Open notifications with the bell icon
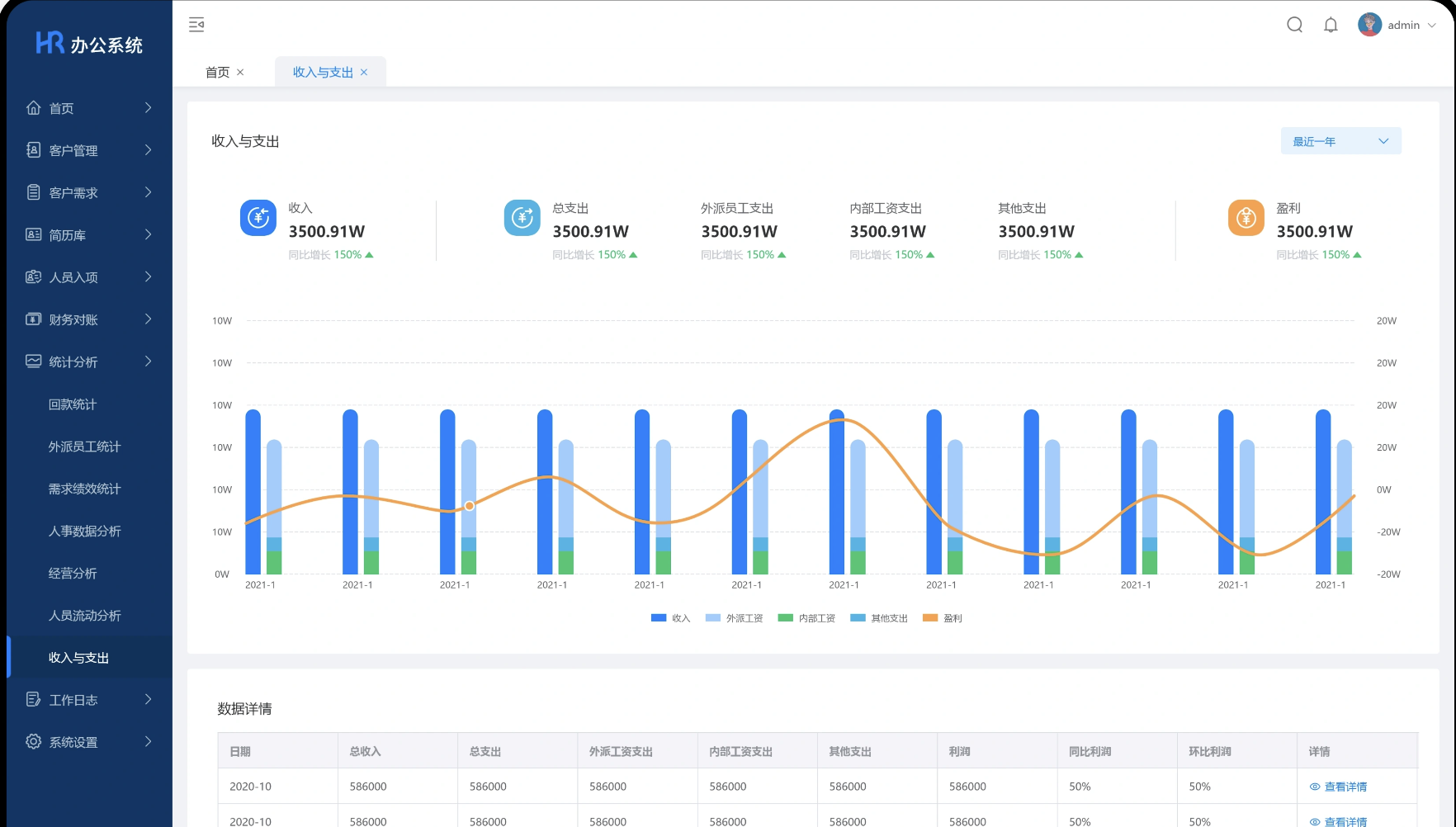1456x827 pixels. point(1331,25)
